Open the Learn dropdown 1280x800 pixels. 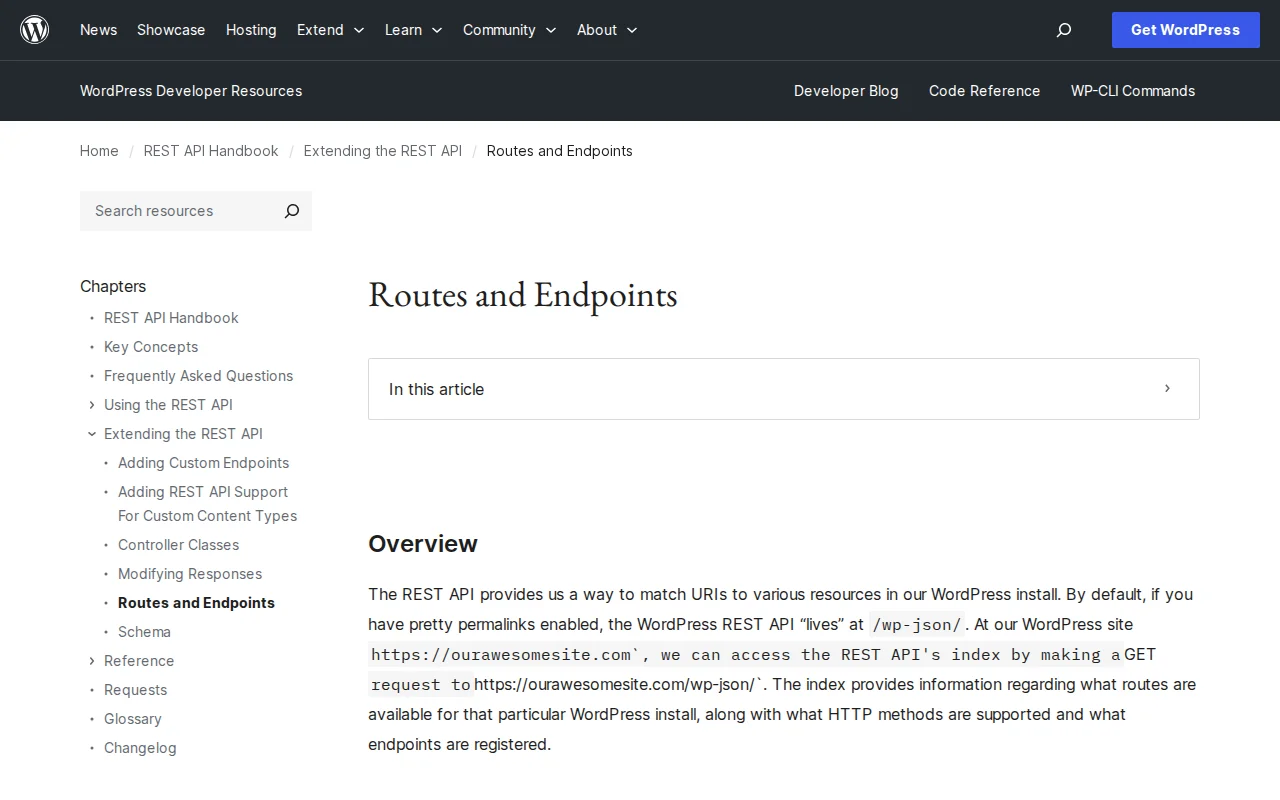tap(413, 30)
